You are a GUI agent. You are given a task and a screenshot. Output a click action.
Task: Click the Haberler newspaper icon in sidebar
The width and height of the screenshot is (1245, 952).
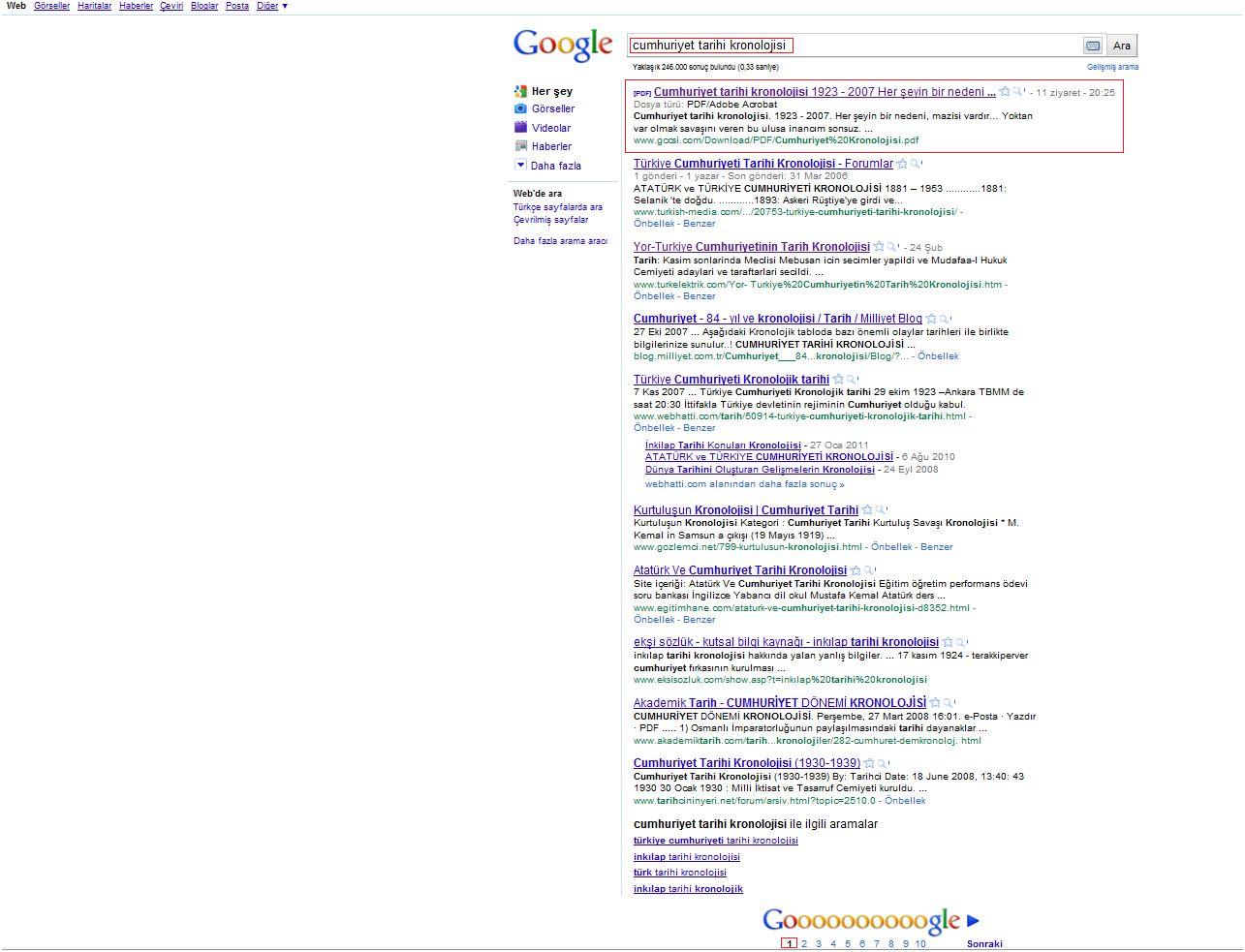[x=520, y=146]
